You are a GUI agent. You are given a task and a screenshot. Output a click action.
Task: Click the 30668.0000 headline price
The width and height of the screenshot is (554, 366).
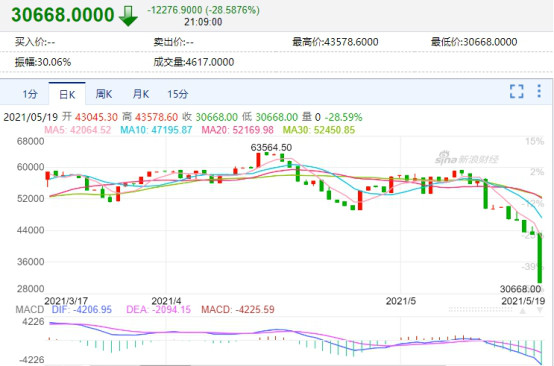[63, 15]
